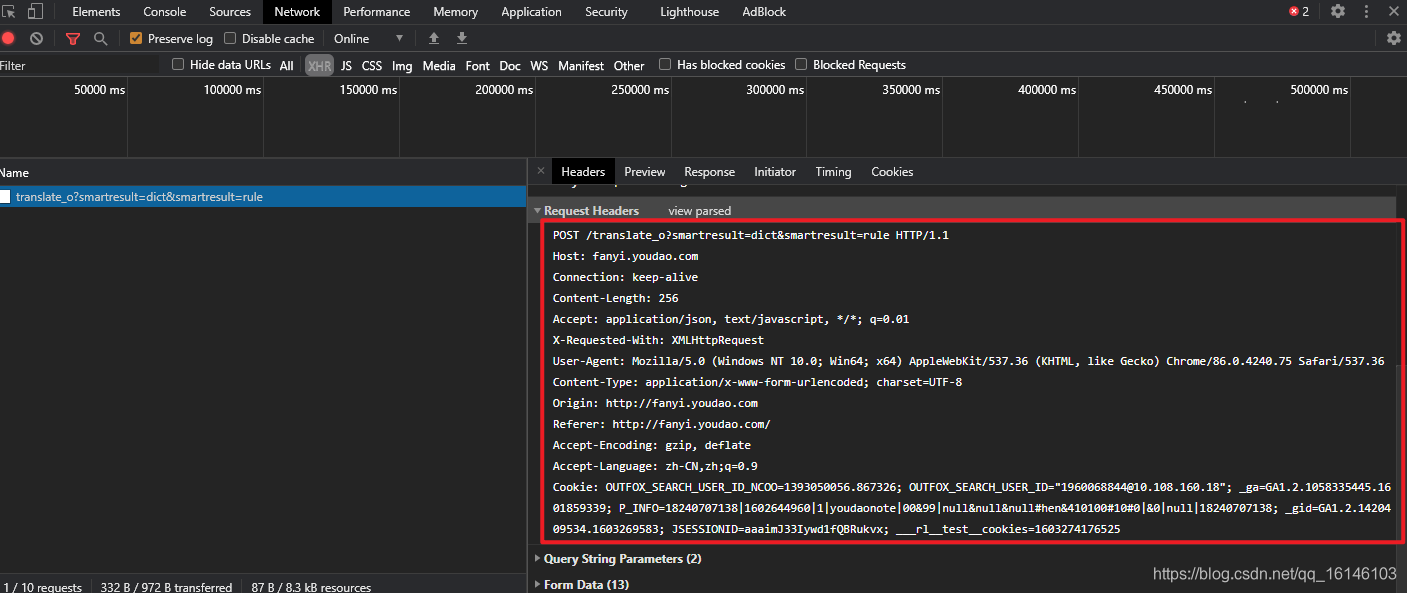Image resolution: width=1407 pixels, height=593 pixels.
Task: Filter requests by All types
Action: click(x=287, y=66)
